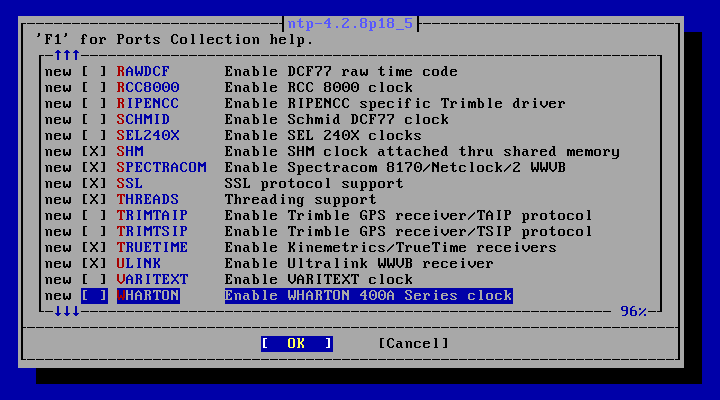Click the 96% scroll position indicator
720x400 pixels.
coord(633,311)
